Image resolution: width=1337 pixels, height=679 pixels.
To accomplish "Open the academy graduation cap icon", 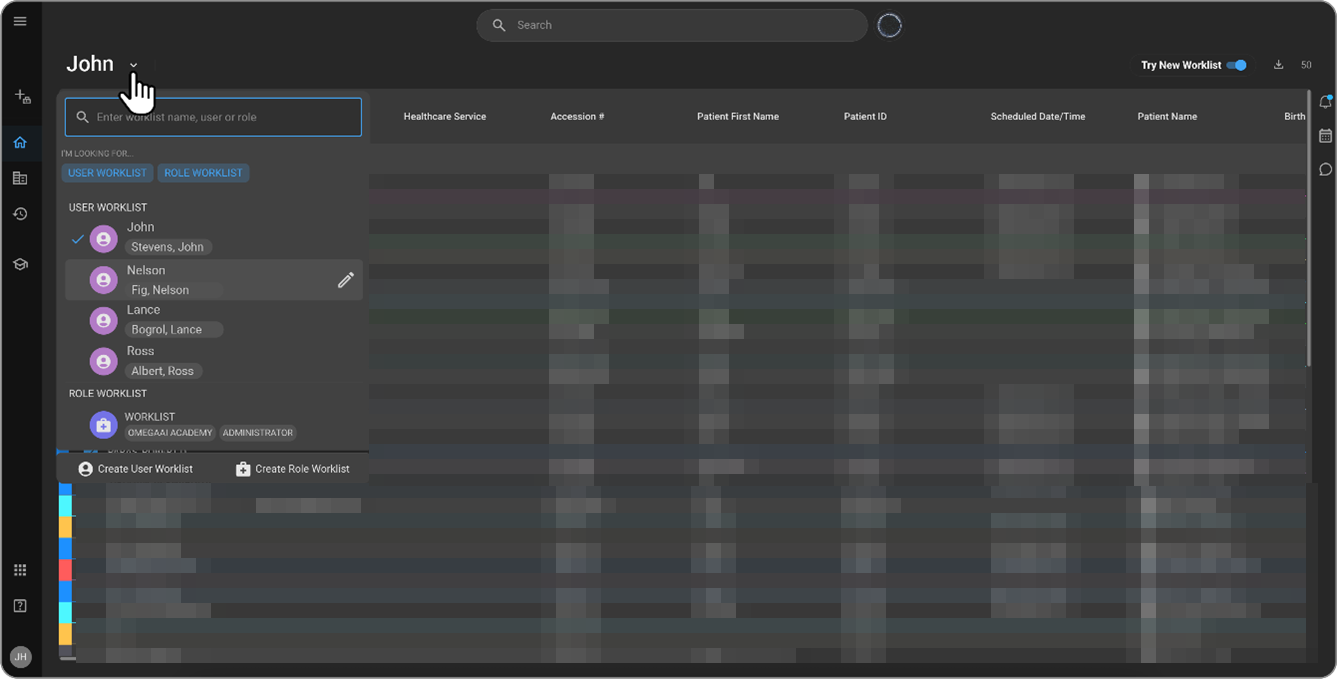I will coord(20,263).
